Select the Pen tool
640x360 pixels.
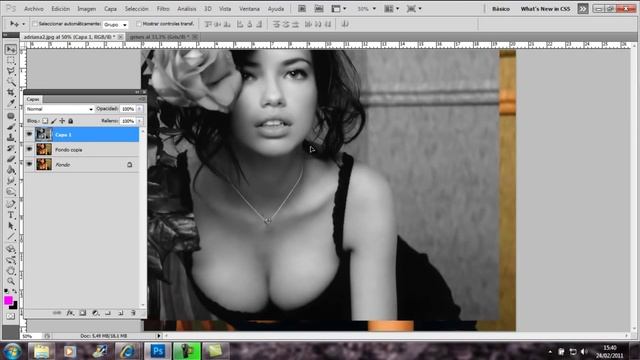pos(11,204)
